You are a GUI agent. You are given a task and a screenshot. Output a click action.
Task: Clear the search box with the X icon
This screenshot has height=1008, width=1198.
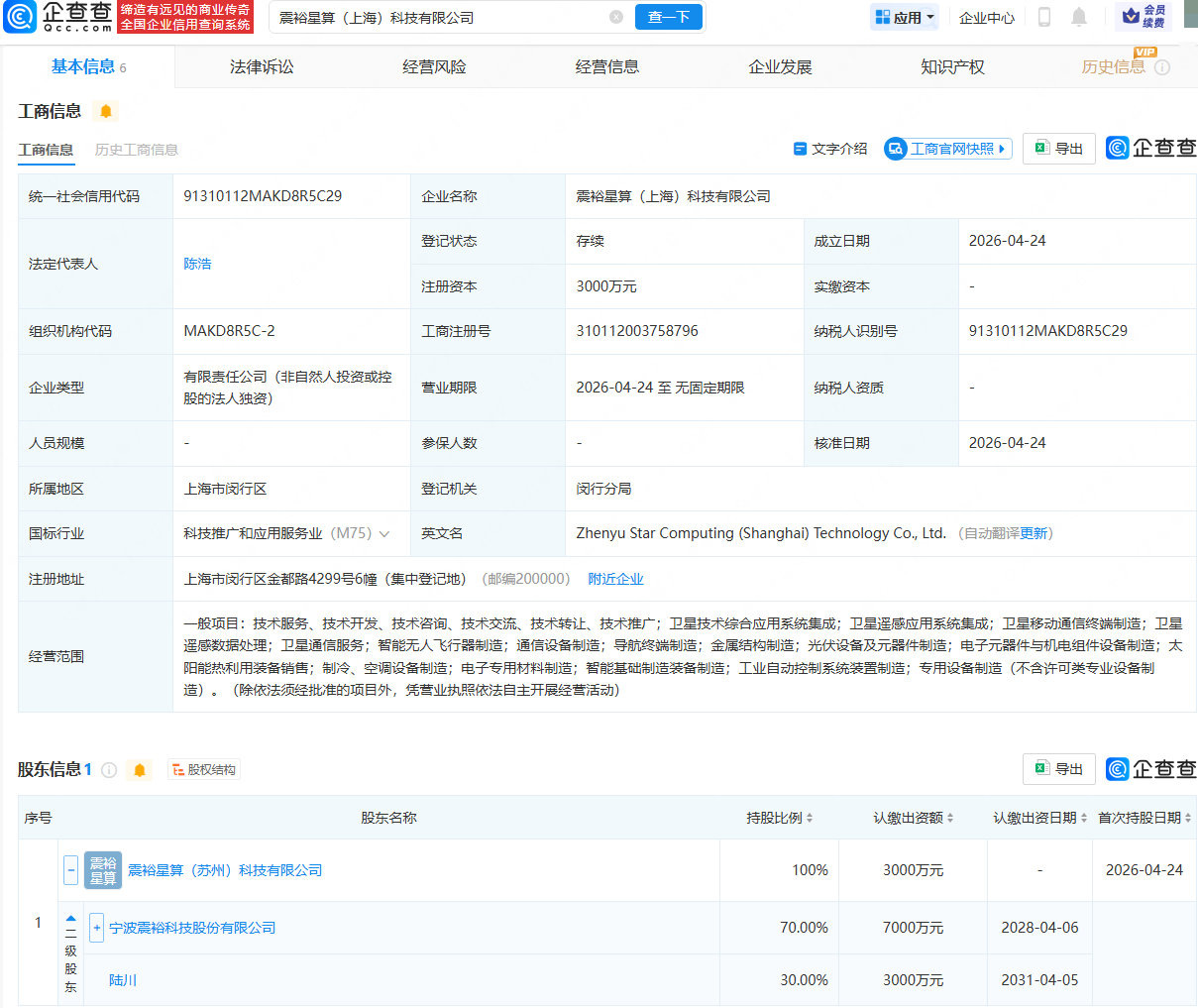pos(616,17)
